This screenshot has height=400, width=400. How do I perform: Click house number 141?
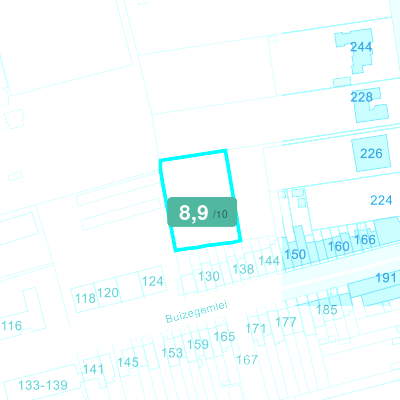pyautogui.click(x=93, y=369)
